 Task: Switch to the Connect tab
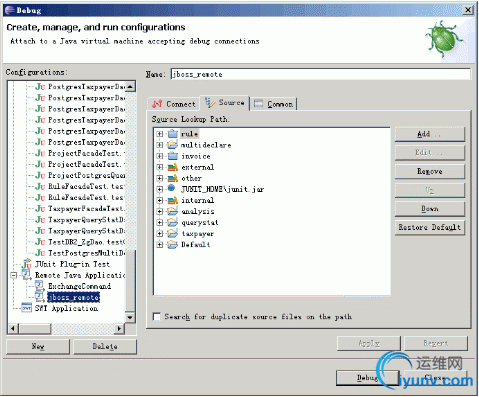pos(174,104)
